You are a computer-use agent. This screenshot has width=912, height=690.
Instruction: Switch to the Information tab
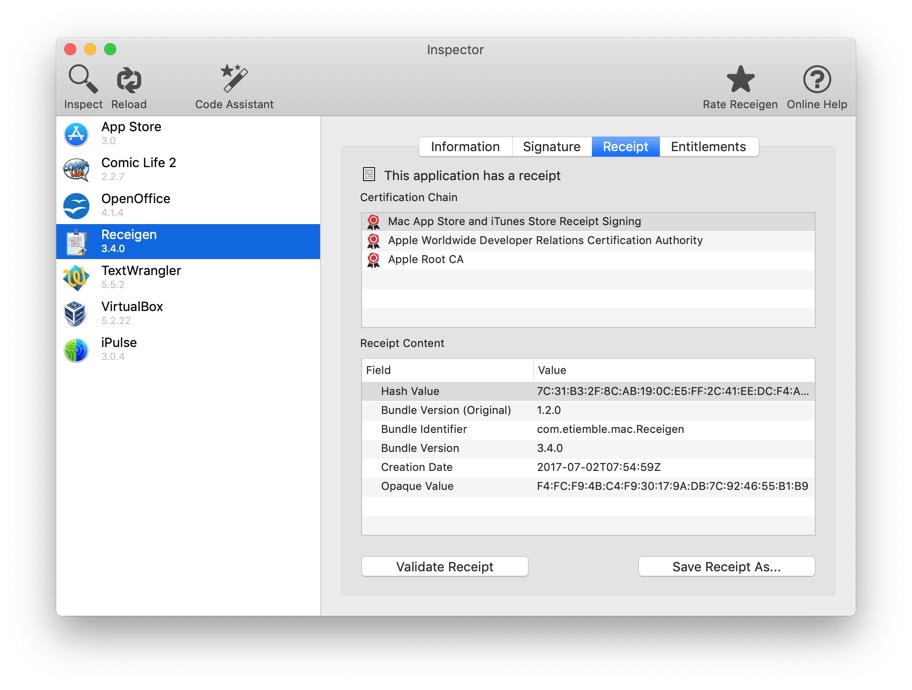pyautogui.click(x=465, y=147)
